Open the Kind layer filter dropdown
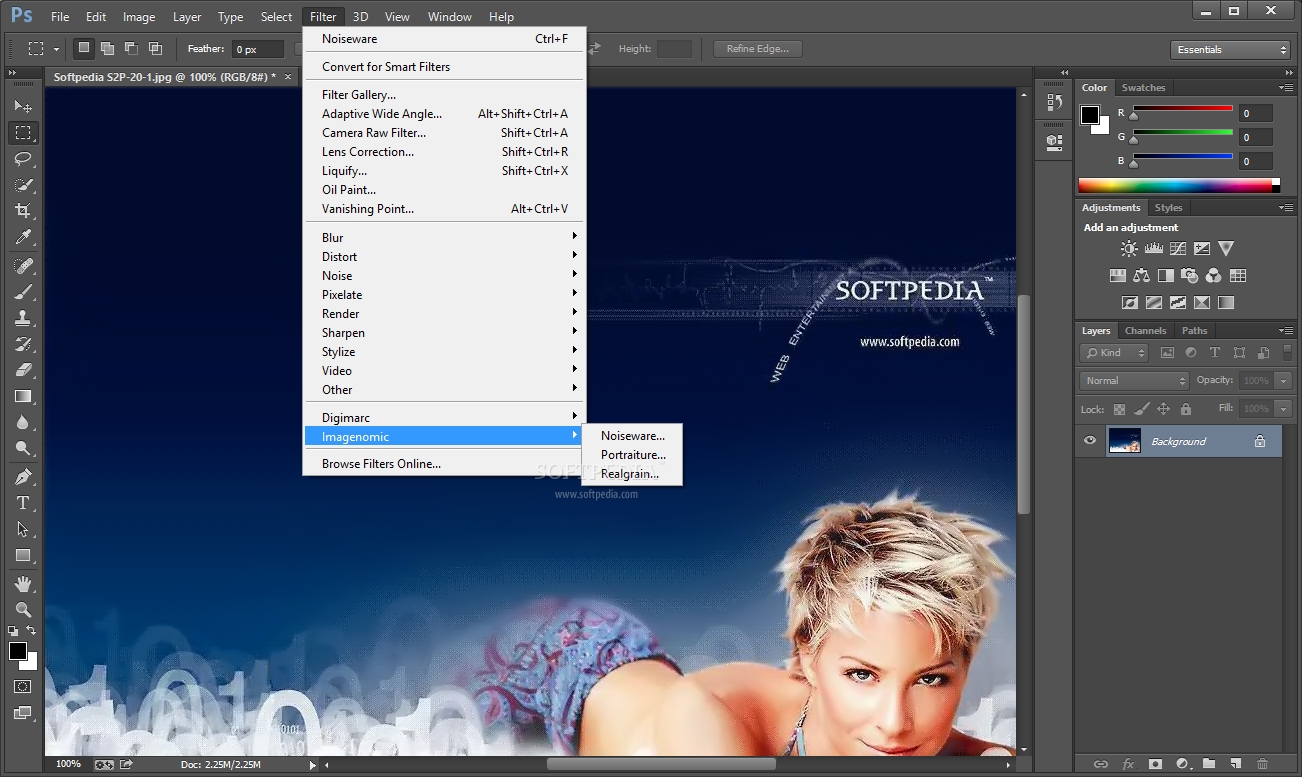1302x777 pixels. point(1115,353)
